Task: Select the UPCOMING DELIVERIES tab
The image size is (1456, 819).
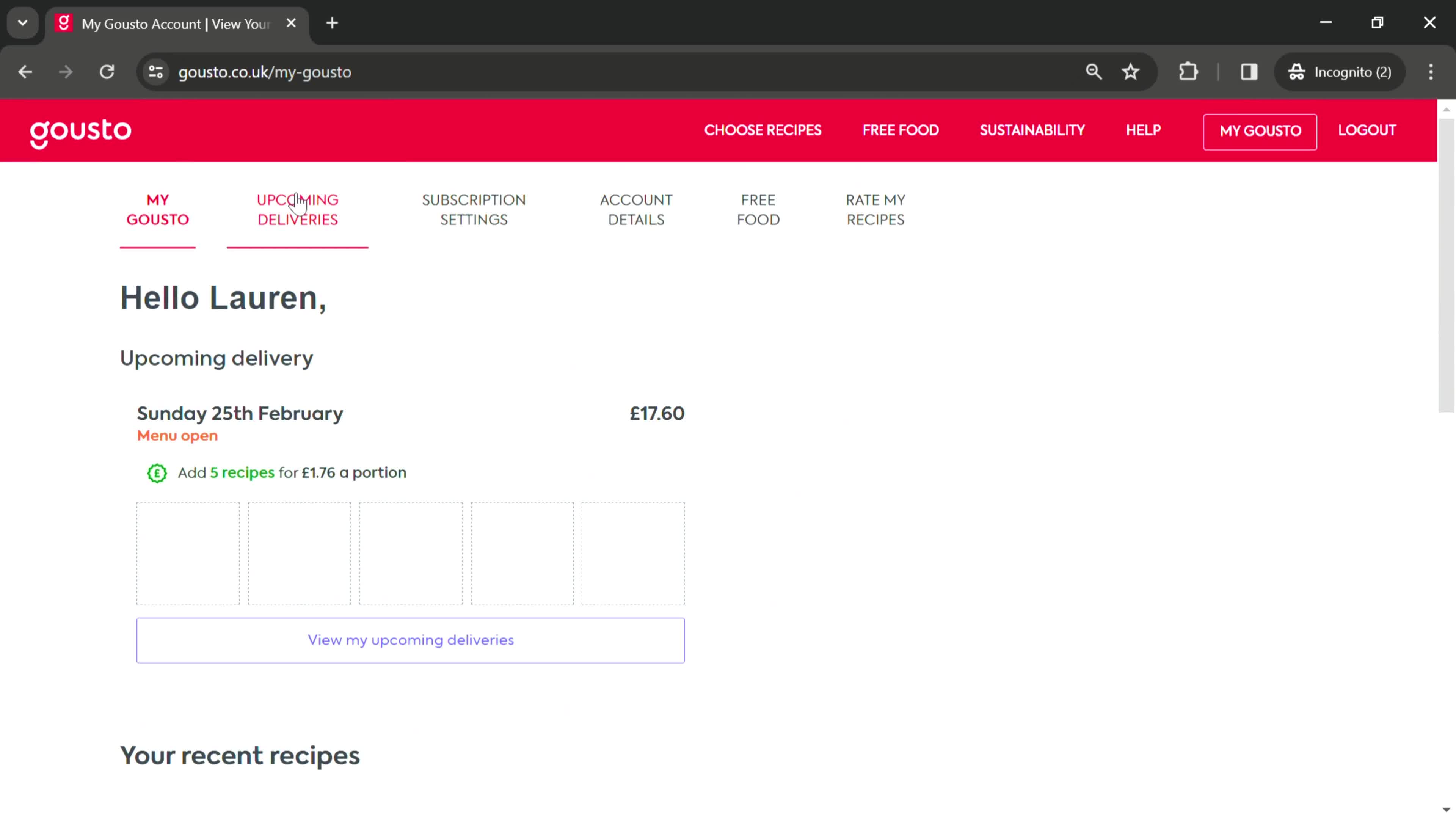Action: click(297, 209)
